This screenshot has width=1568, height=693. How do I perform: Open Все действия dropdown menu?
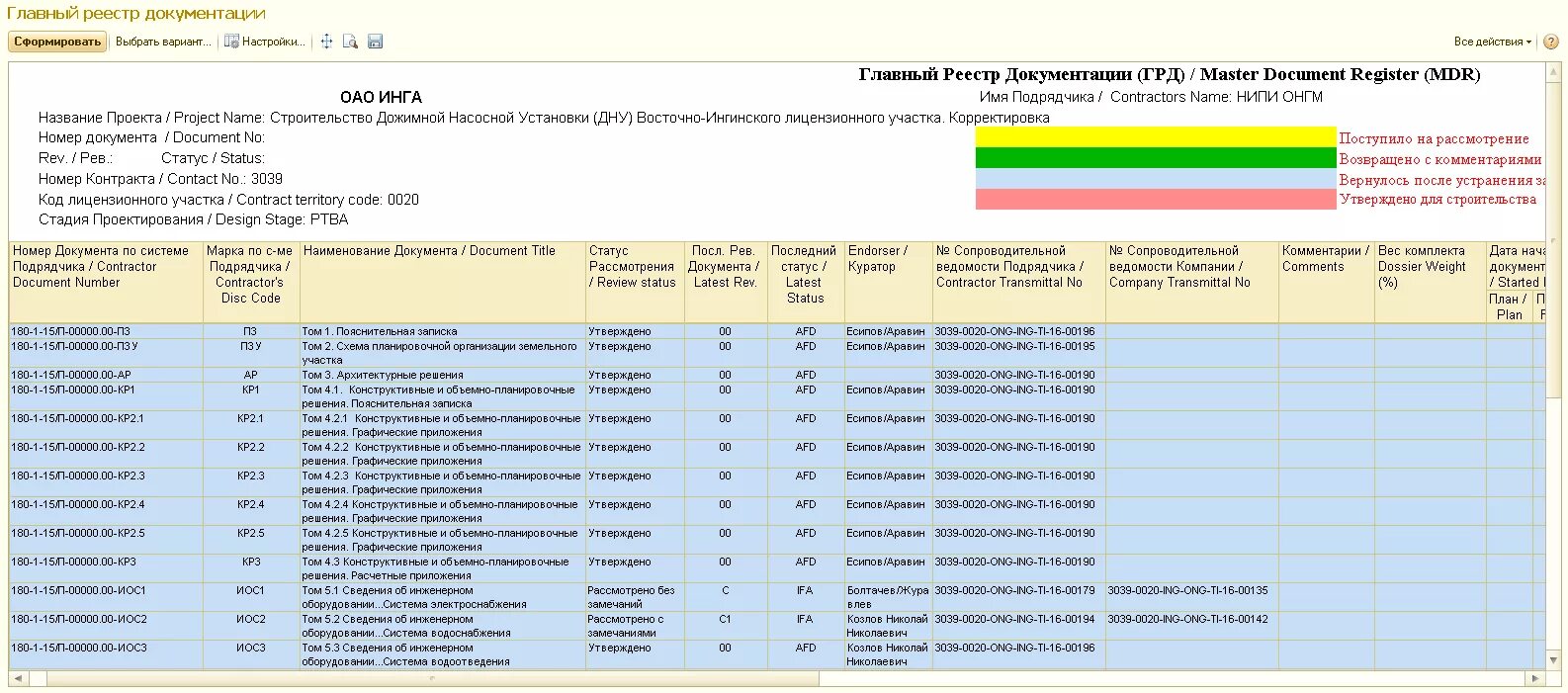(1493, 42)
